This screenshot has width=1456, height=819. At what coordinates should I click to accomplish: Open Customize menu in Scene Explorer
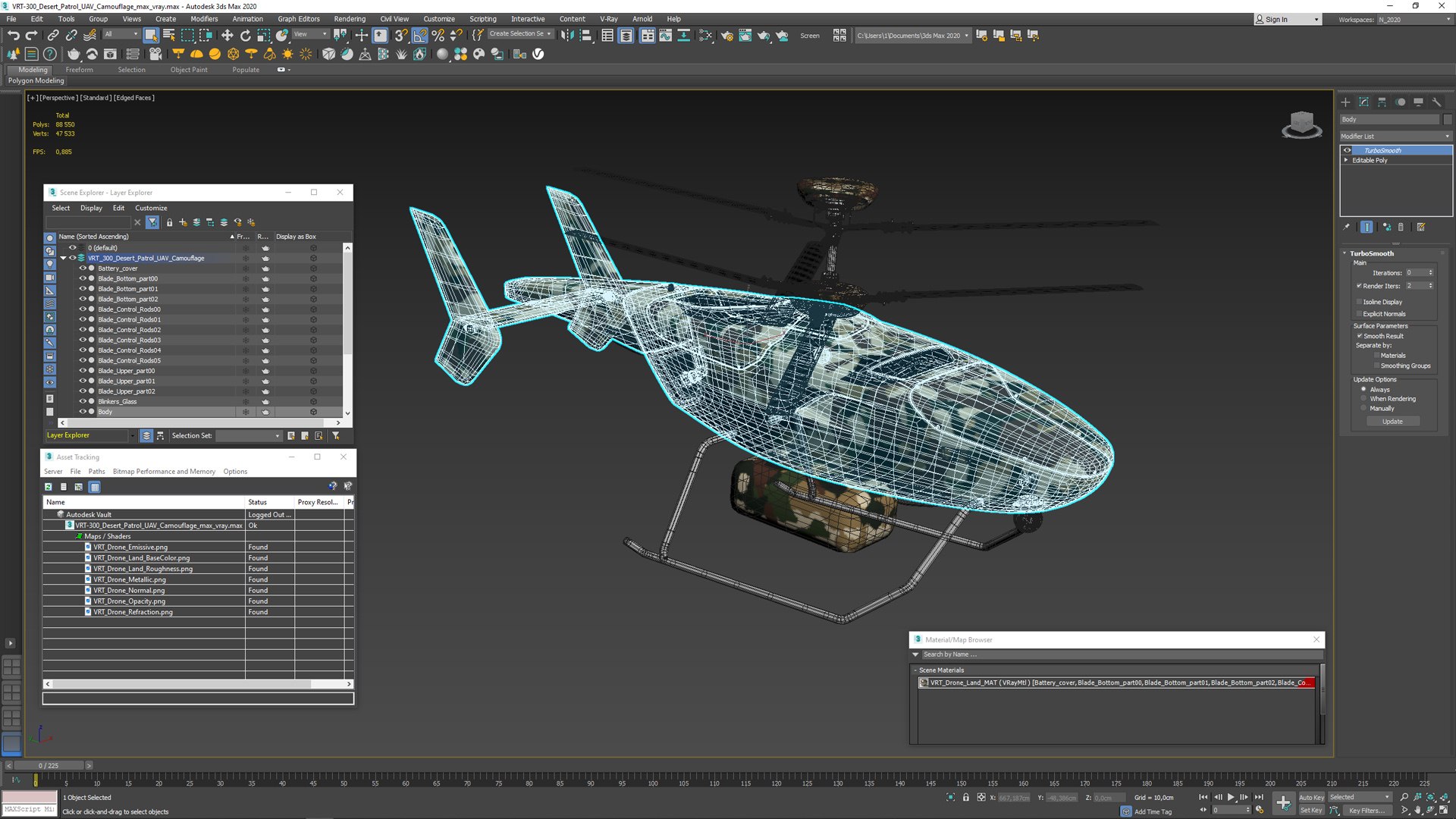151,208
